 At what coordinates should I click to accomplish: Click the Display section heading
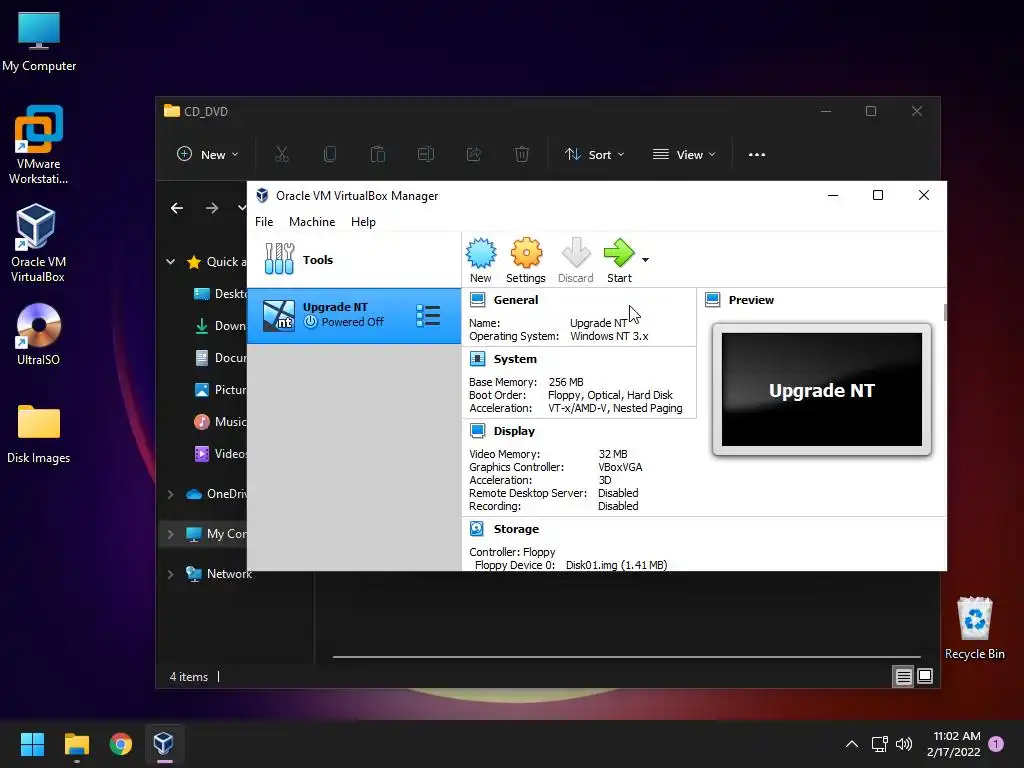pyautogui.click(x=514, y=431)
